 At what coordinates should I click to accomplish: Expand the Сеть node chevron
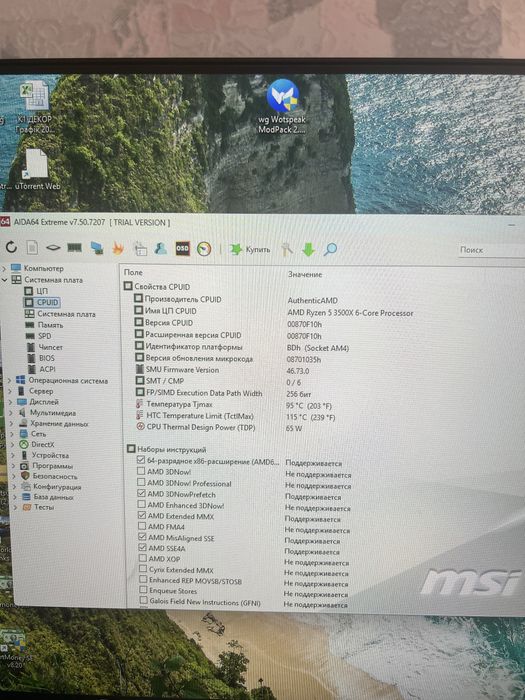12,434
